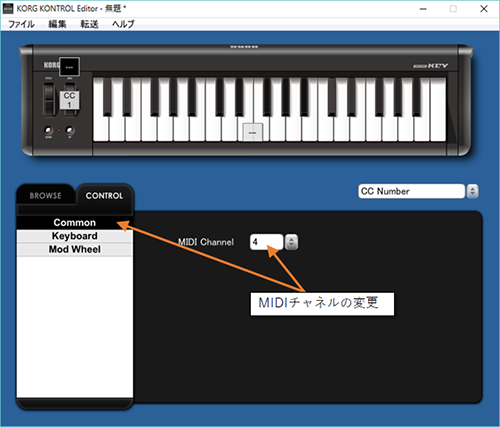
Task: Open the 編集 menu
Action: [x=57, y=24]
